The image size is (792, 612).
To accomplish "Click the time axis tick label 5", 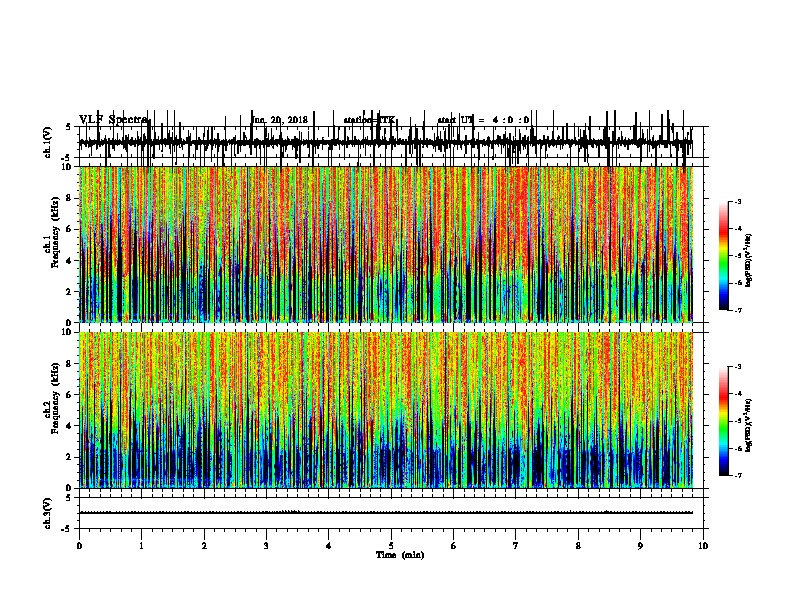I will point(391,546).
